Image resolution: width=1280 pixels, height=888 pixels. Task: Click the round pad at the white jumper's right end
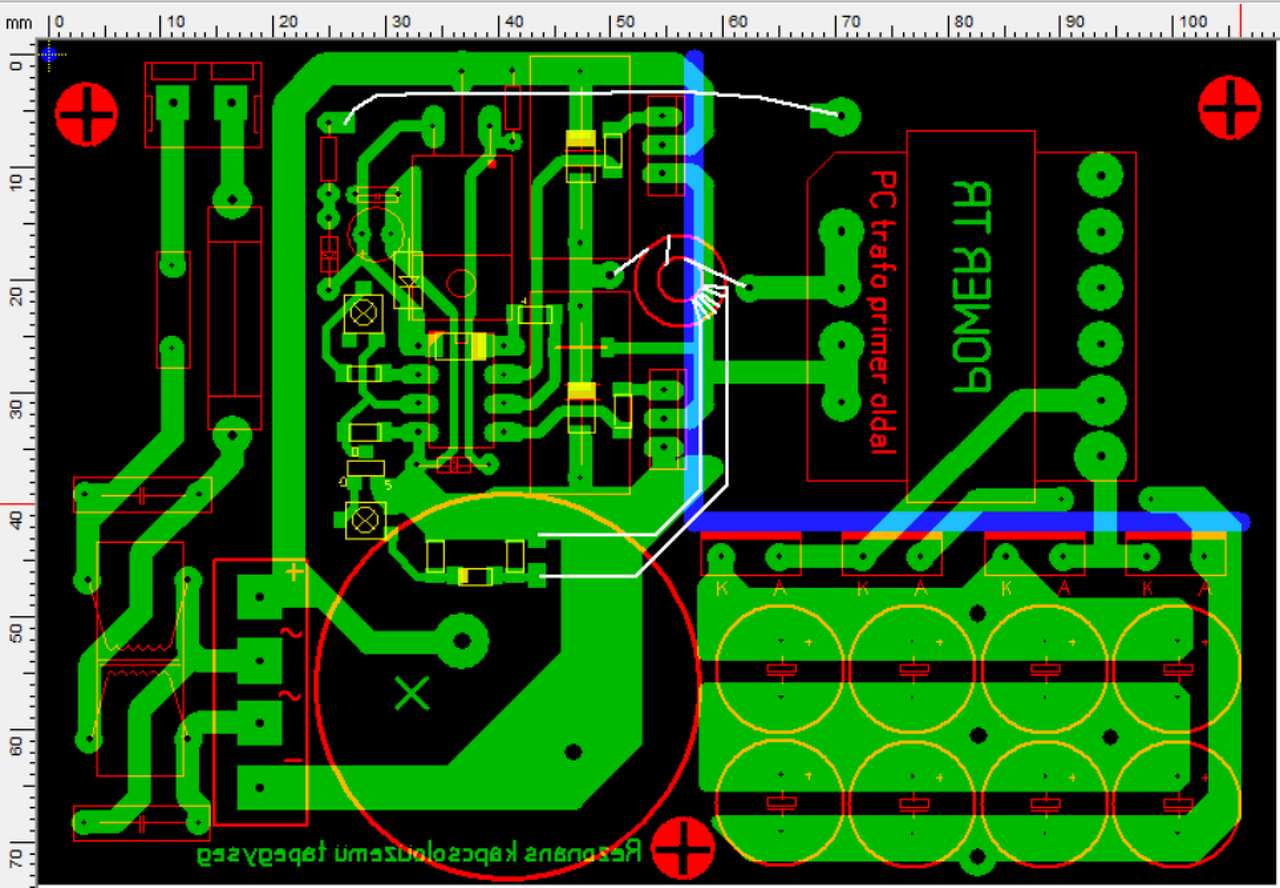(842, 116)
